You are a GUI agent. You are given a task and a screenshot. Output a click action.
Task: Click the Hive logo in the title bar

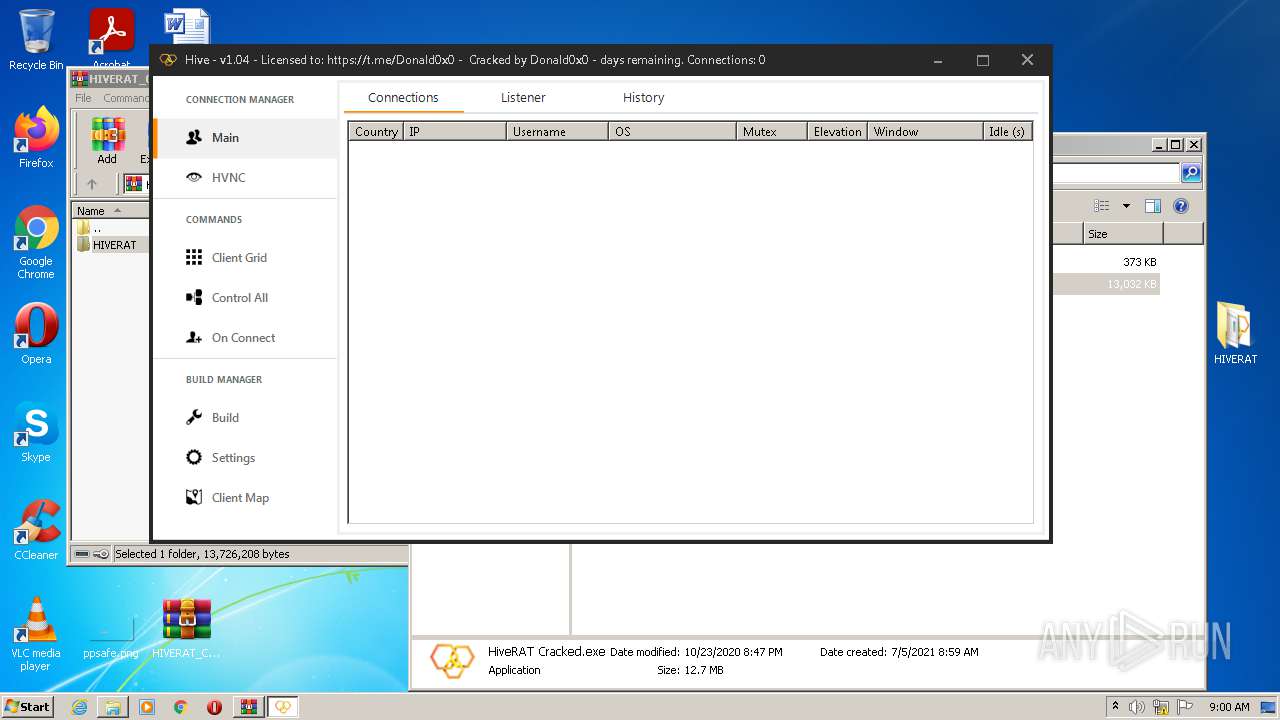point(168,60)
